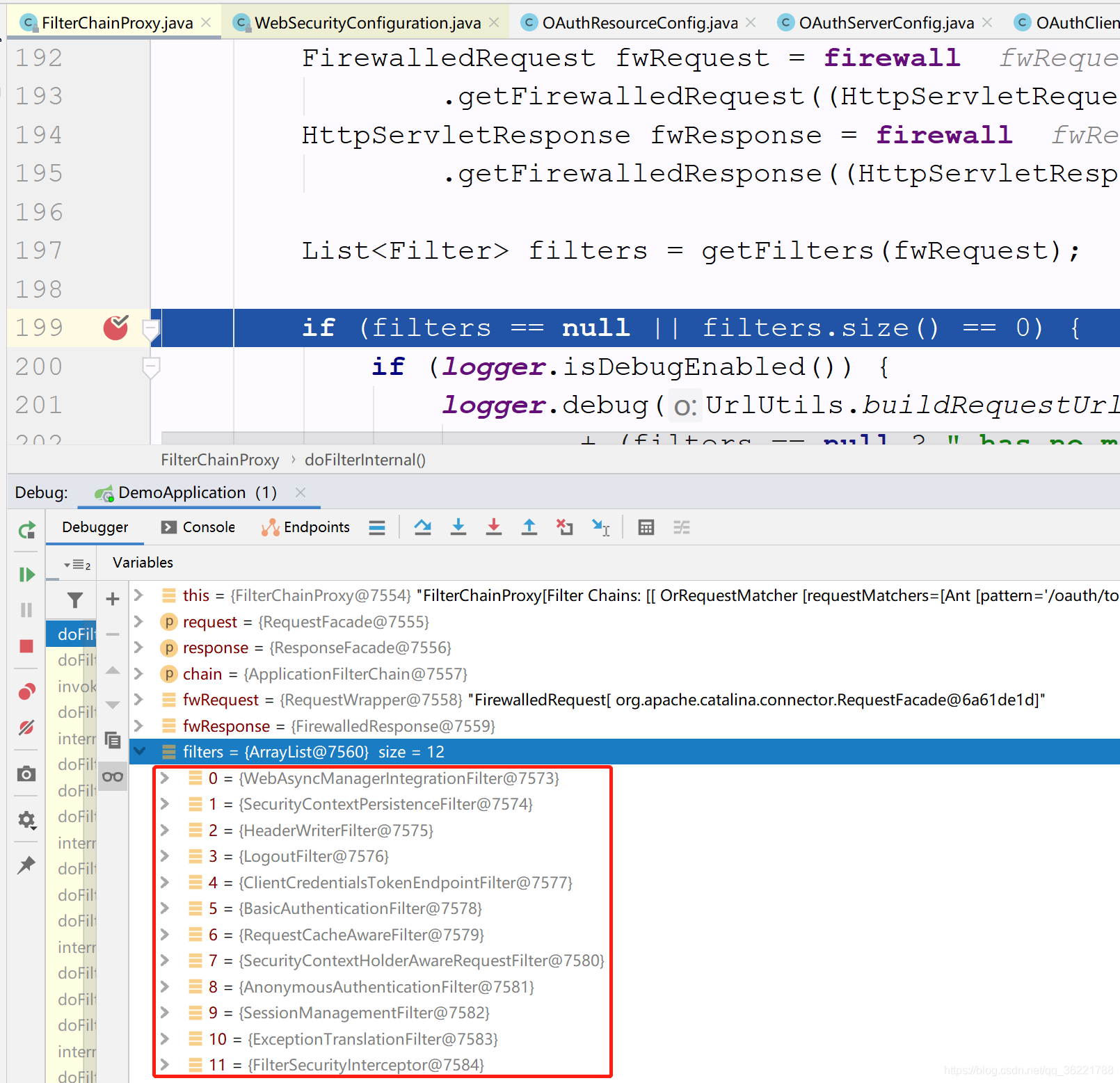Viewport: 1120px width, 1083px height.
Task: Expand the fwResponse variable node
Action: pyautogui.click(x=138, y=726)
